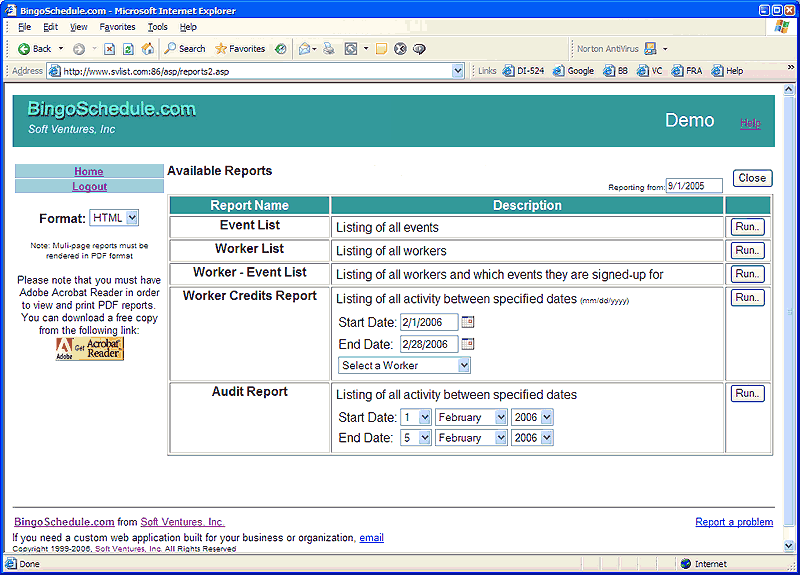Stop page loading with the red X icon
The width and height of the screenshot is (800, 575).
[109, 49]
